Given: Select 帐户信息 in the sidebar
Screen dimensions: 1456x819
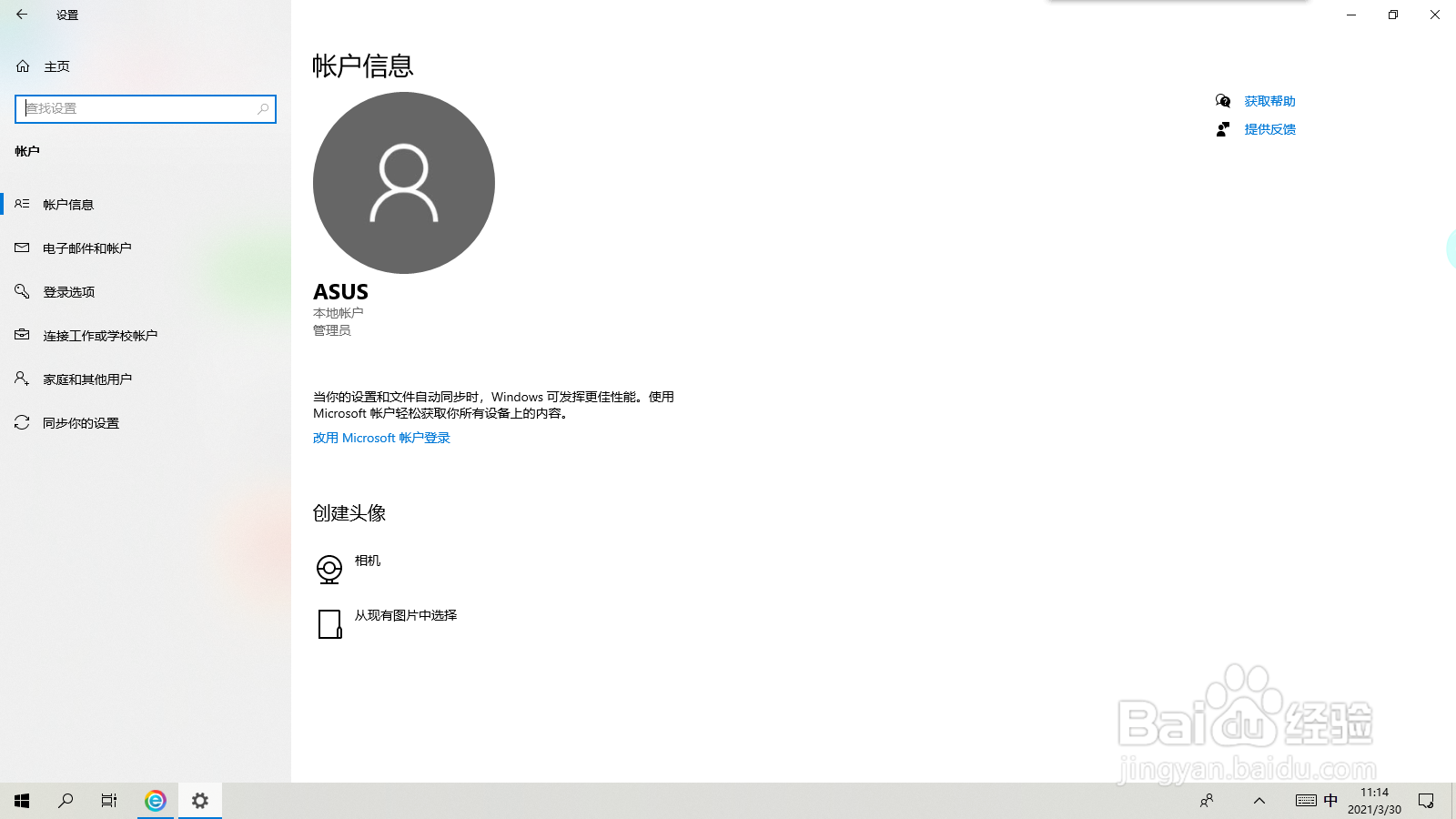Looking at the screenshot, I should click(146, 204).
